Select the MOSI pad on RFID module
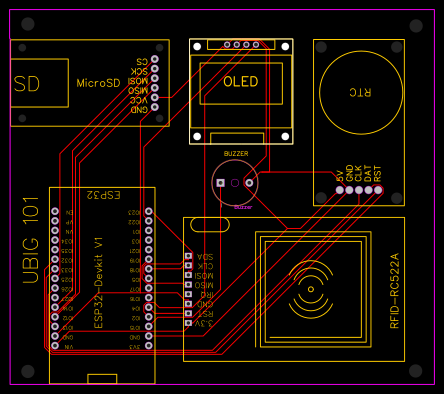444x394 pixels. [189, 275]
